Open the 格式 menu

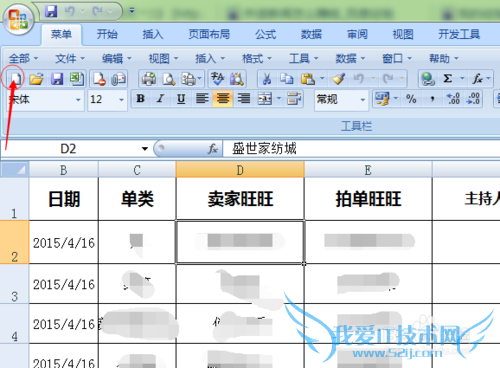(x=257, y=58)
